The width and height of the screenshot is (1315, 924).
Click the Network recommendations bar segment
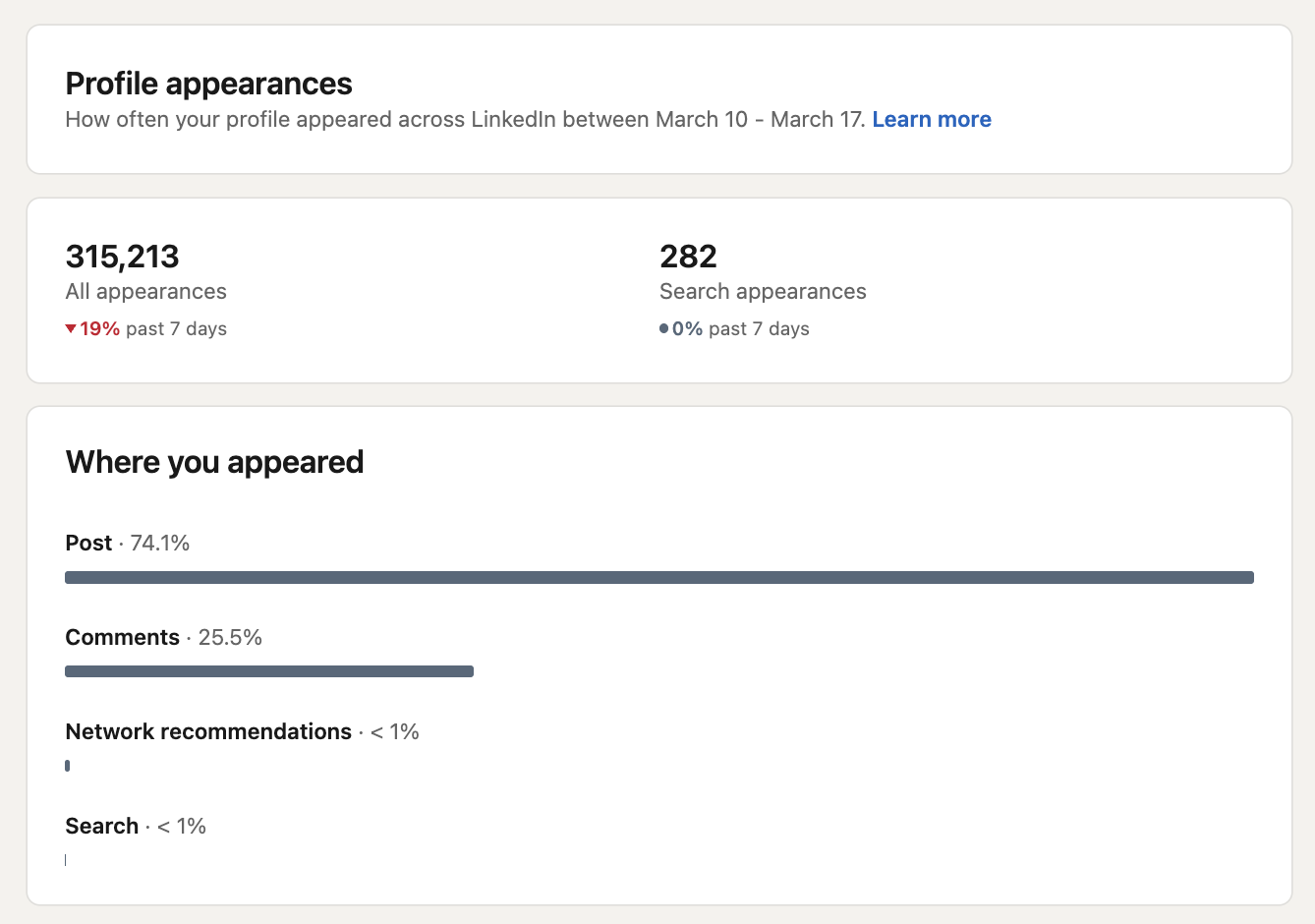click(67, 765)
